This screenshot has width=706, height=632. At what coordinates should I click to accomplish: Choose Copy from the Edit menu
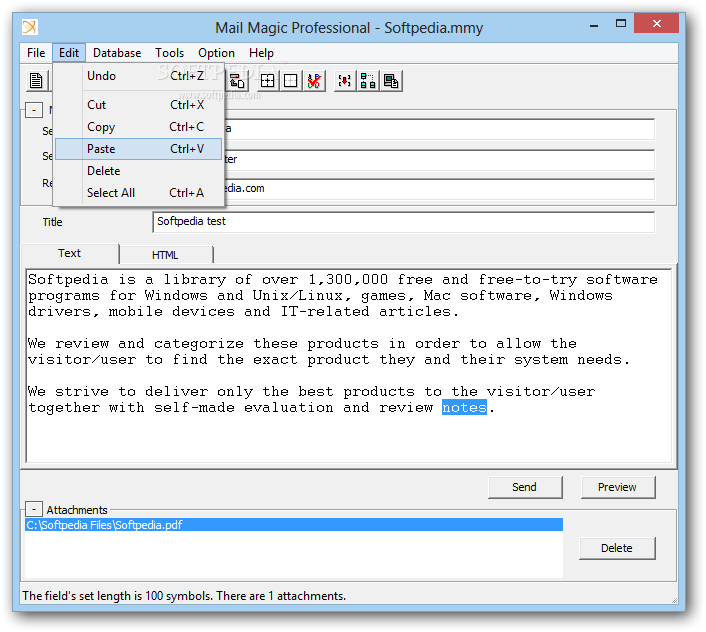[x=139, y=127]
